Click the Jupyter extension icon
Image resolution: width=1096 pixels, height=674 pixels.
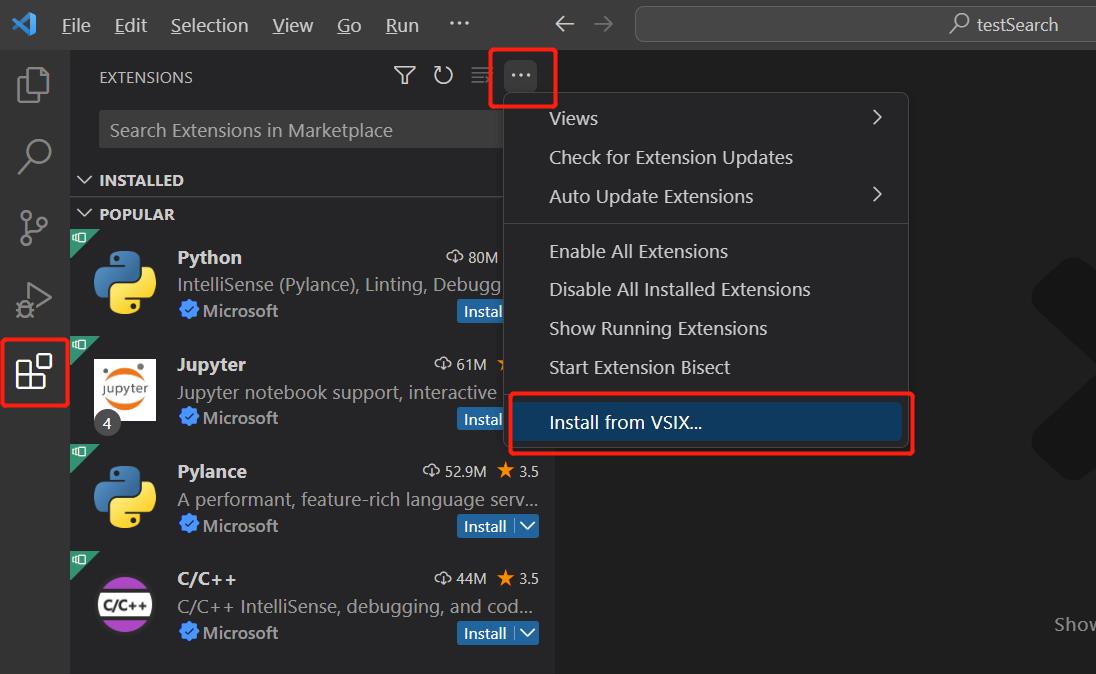(x=125, y=390)
